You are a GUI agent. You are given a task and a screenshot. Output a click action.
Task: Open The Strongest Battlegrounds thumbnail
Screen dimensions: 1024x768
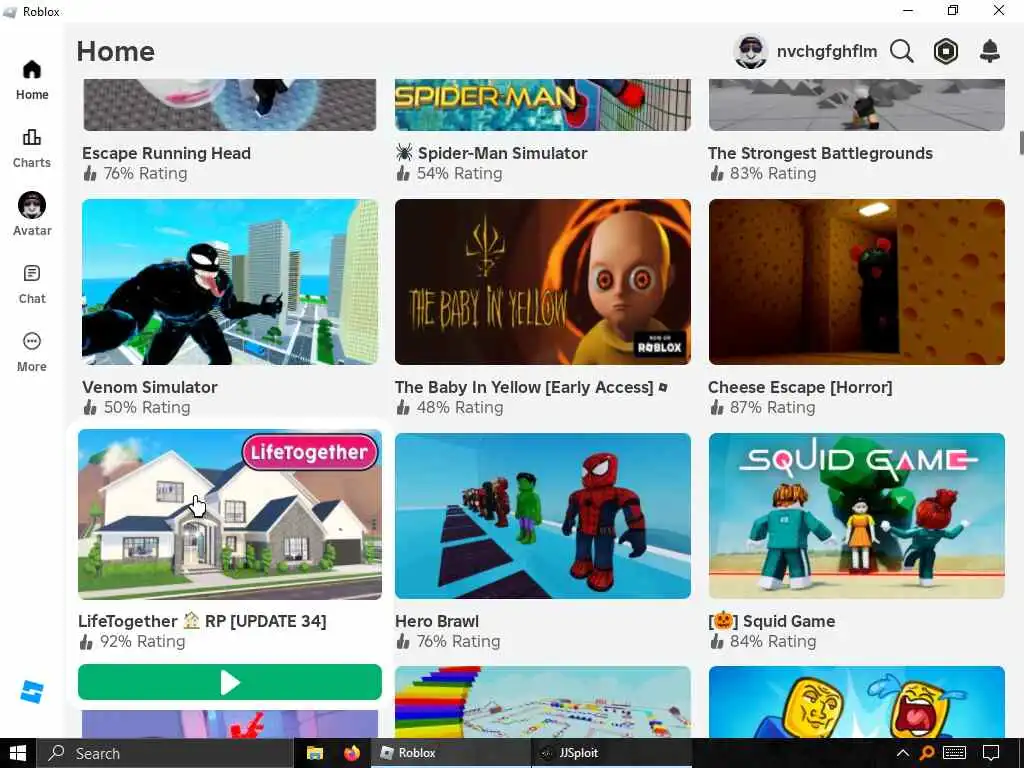tap(856, 104)
